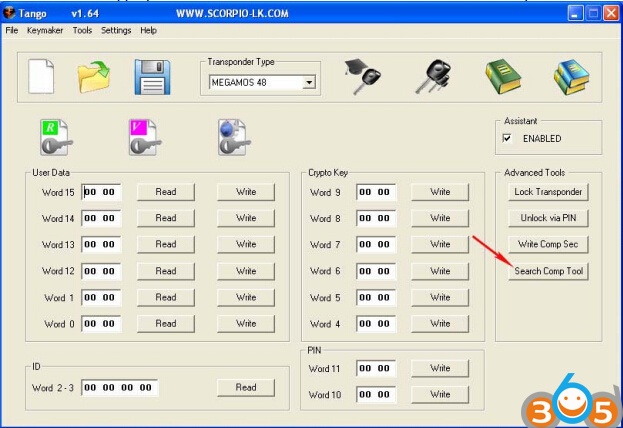Open the Keymaker menu

click(45, 31)
